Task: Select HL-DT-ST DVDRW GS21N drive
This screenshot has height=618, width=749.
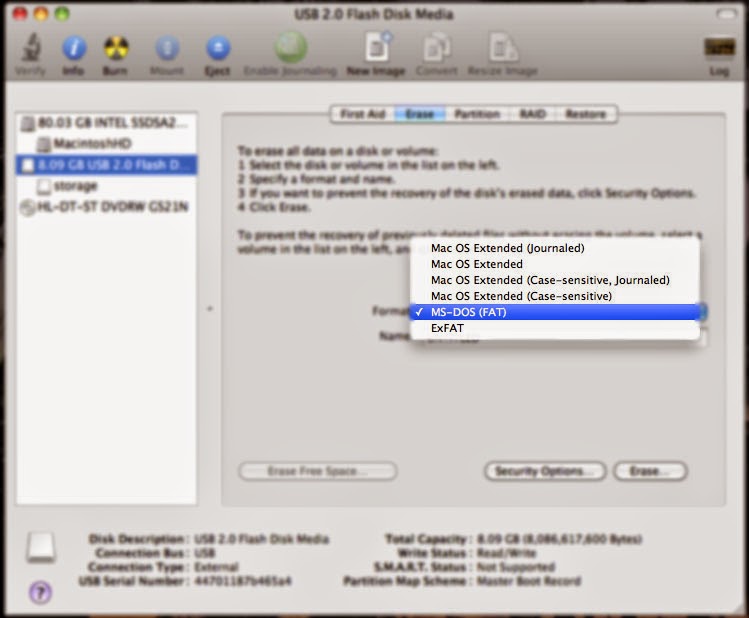Action: point(106,207)
